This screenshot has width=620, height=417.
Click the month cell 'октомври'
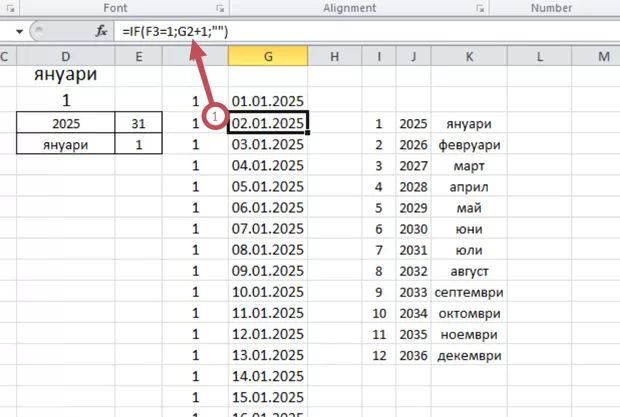click(469, 313)
